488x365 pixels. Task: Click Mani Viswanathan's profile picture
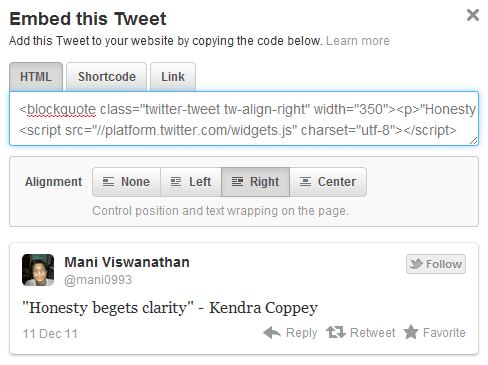pos(38,270)
